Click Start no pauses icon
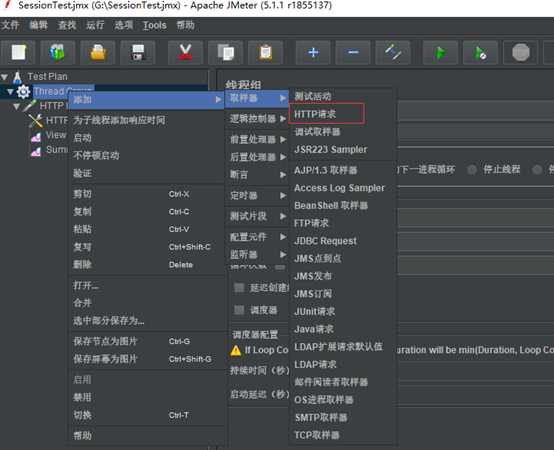This screenshot has height=450, width=554. coord(481,52)
